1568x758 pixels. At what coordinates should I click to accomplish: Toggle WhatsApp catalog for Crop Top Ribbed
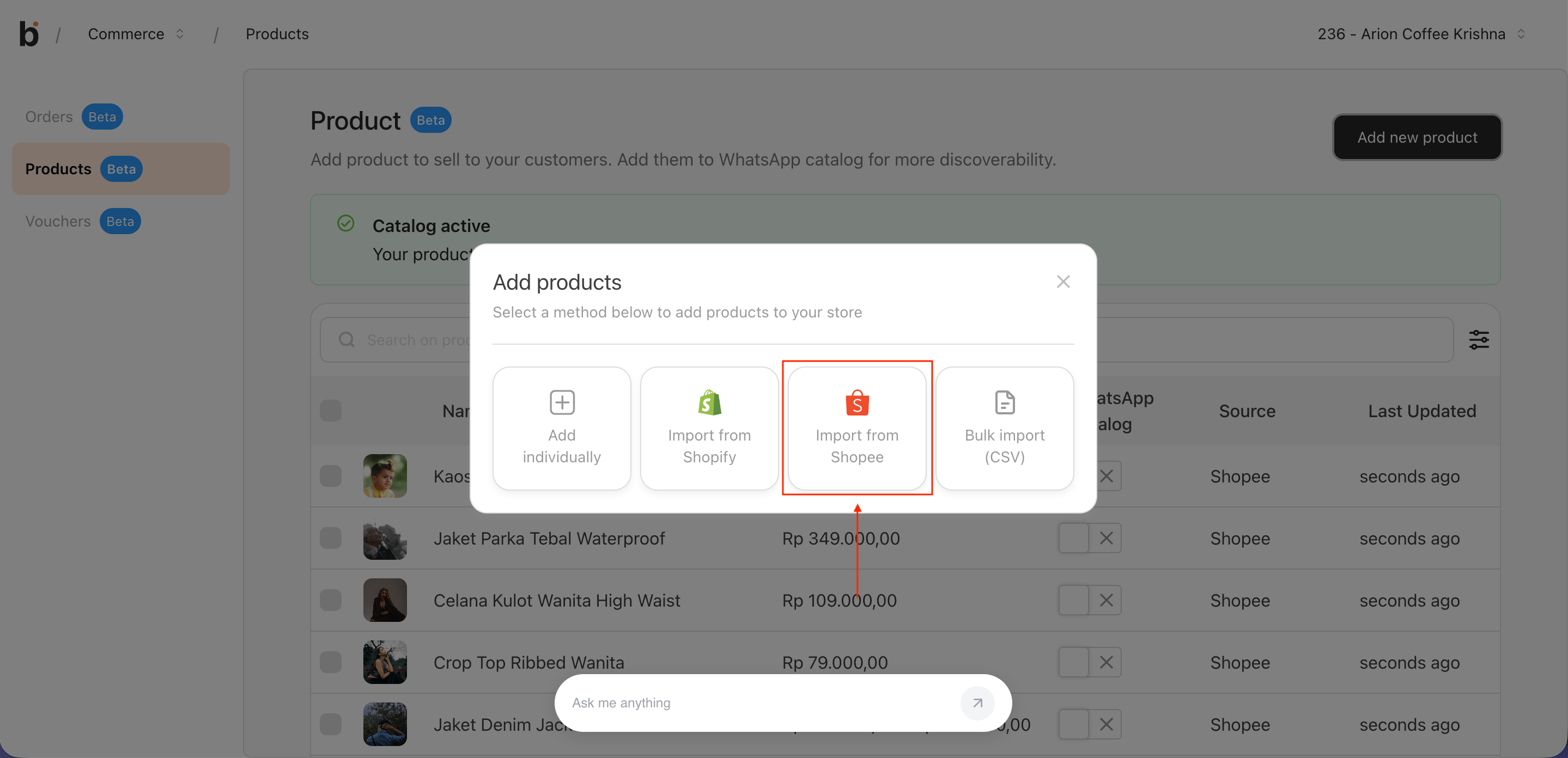[x=1090, y=662]
